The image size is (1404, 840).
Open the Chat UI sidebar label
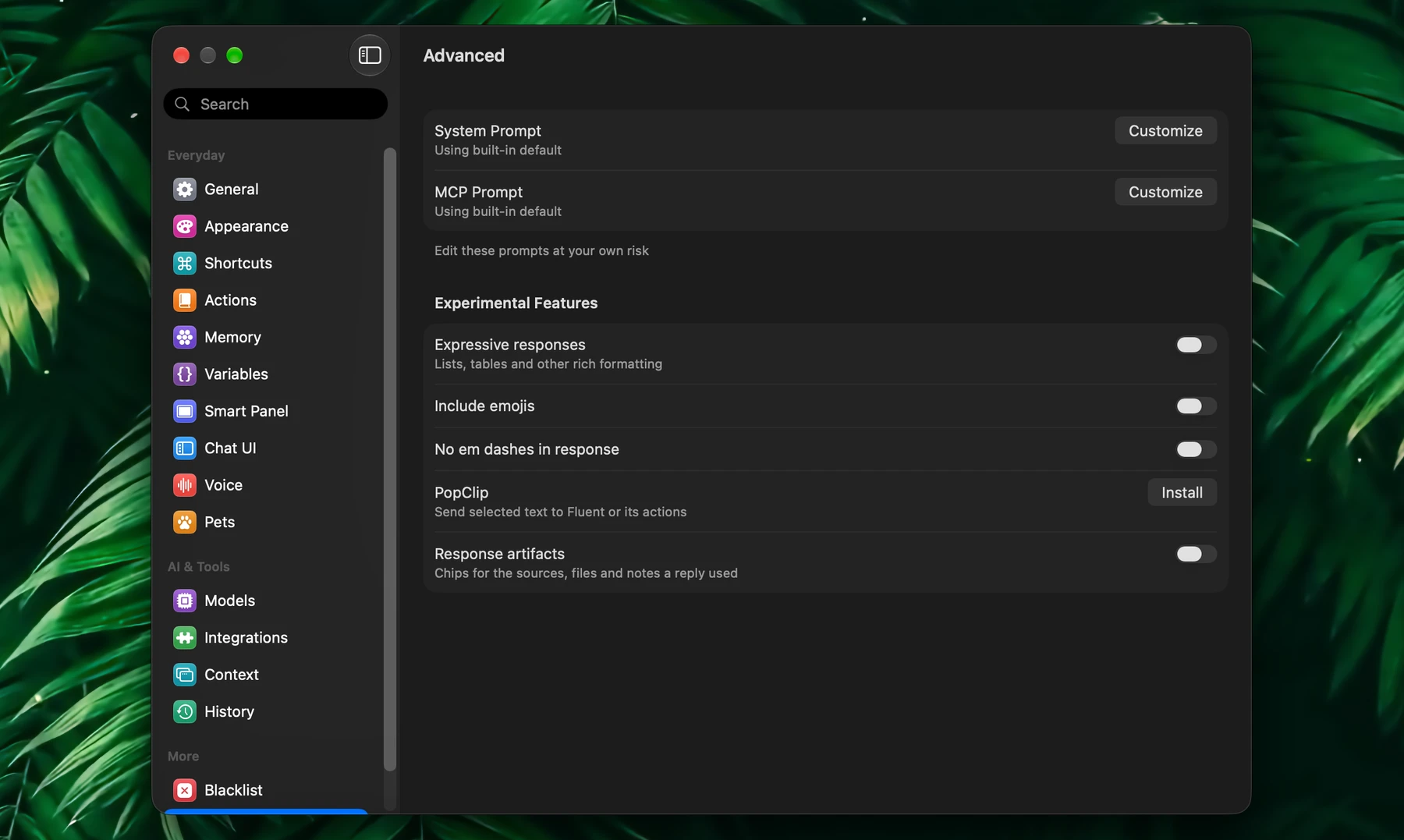230,448
